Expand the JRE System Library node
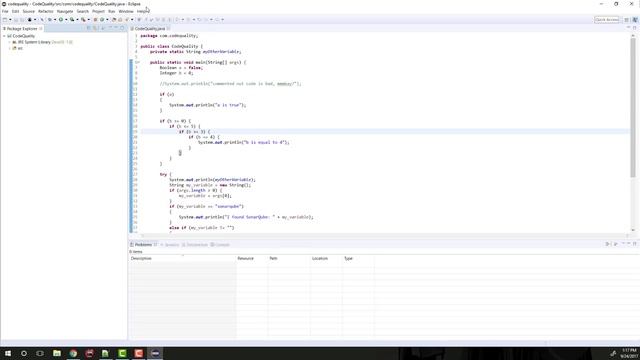The width and height of the screenshot is (640, 360). pos(10,42)
